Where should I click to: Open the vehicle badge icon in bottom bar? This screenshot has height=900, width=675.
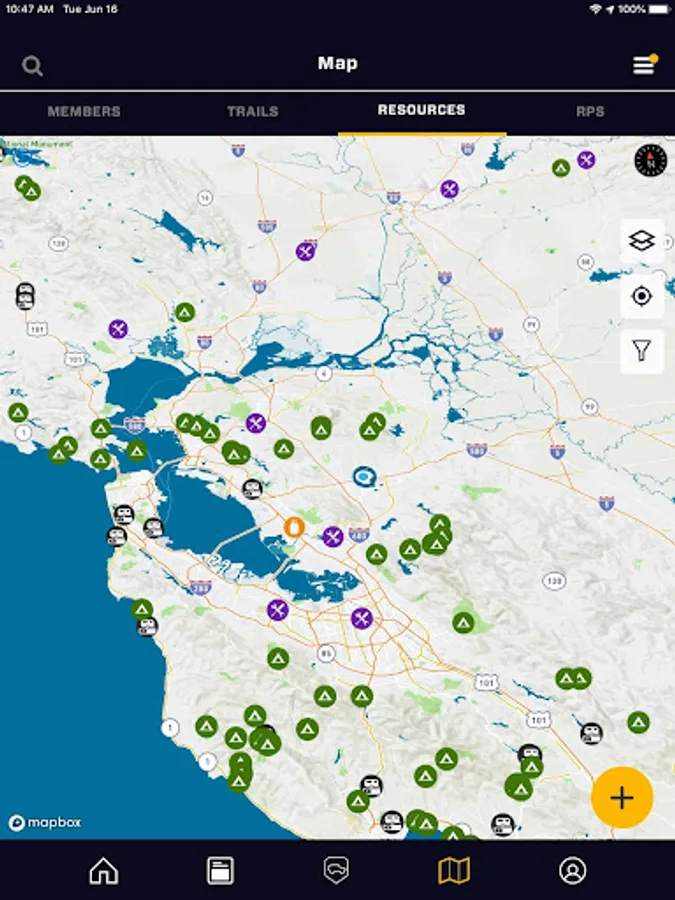coord(336,871)
